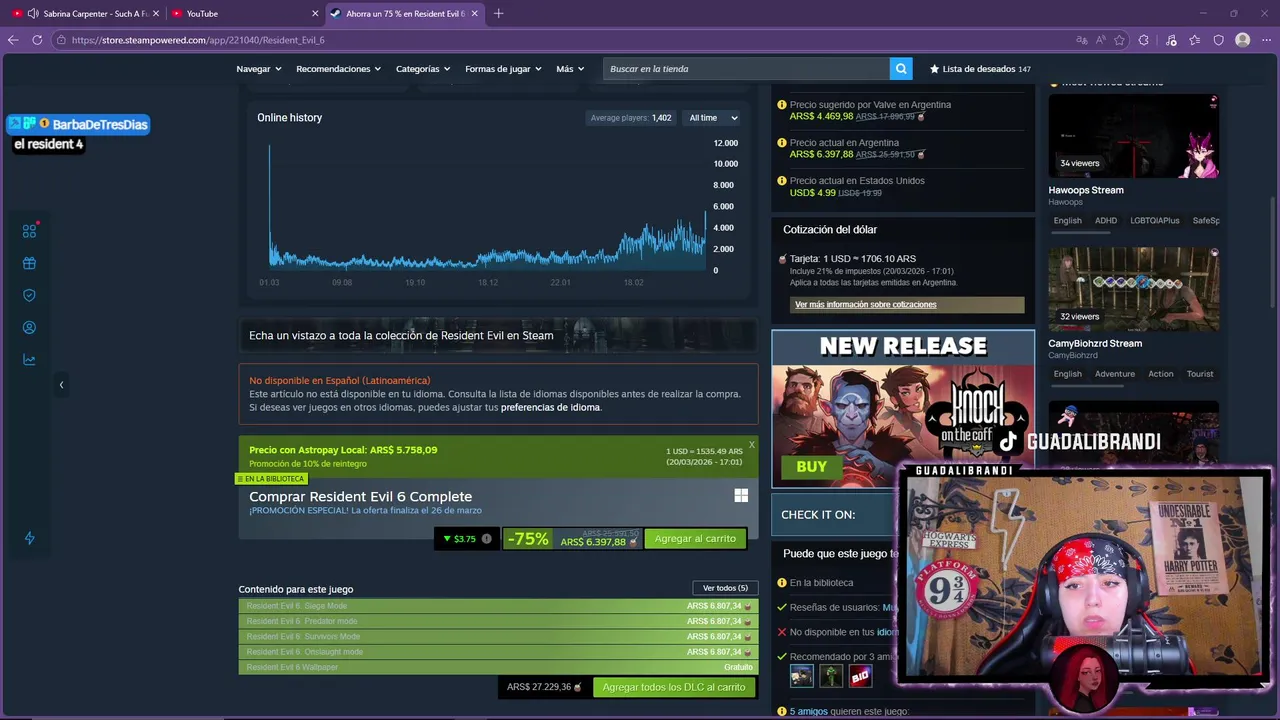Click Agregar todos los DLC al carrito
This screenshot has height=720, width=1280.
coord(674,688)
